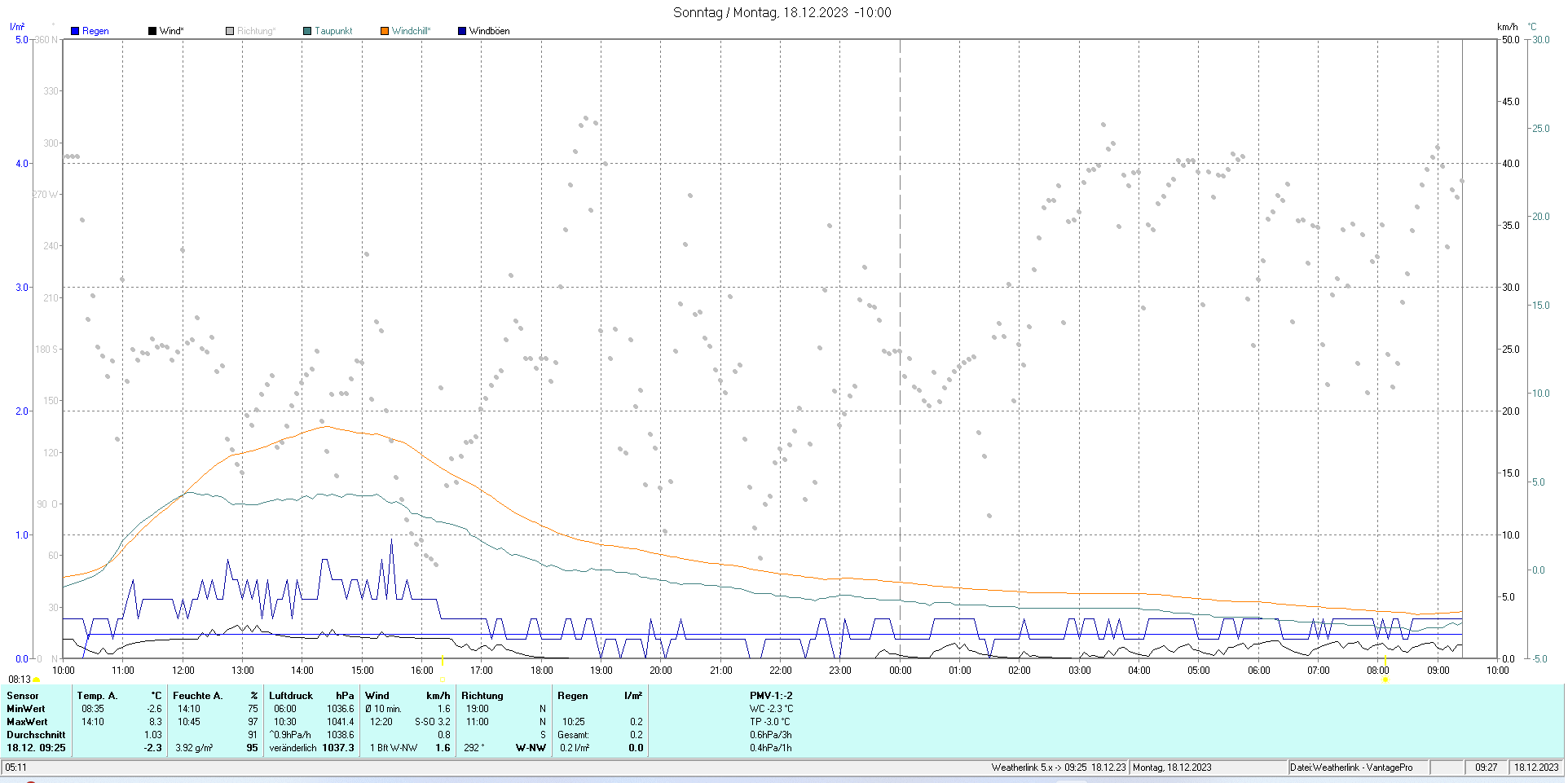The height and width of the screenshot is (783, 1568).
Task: Click the PMV-1 value label
Action: coord(771,696)
